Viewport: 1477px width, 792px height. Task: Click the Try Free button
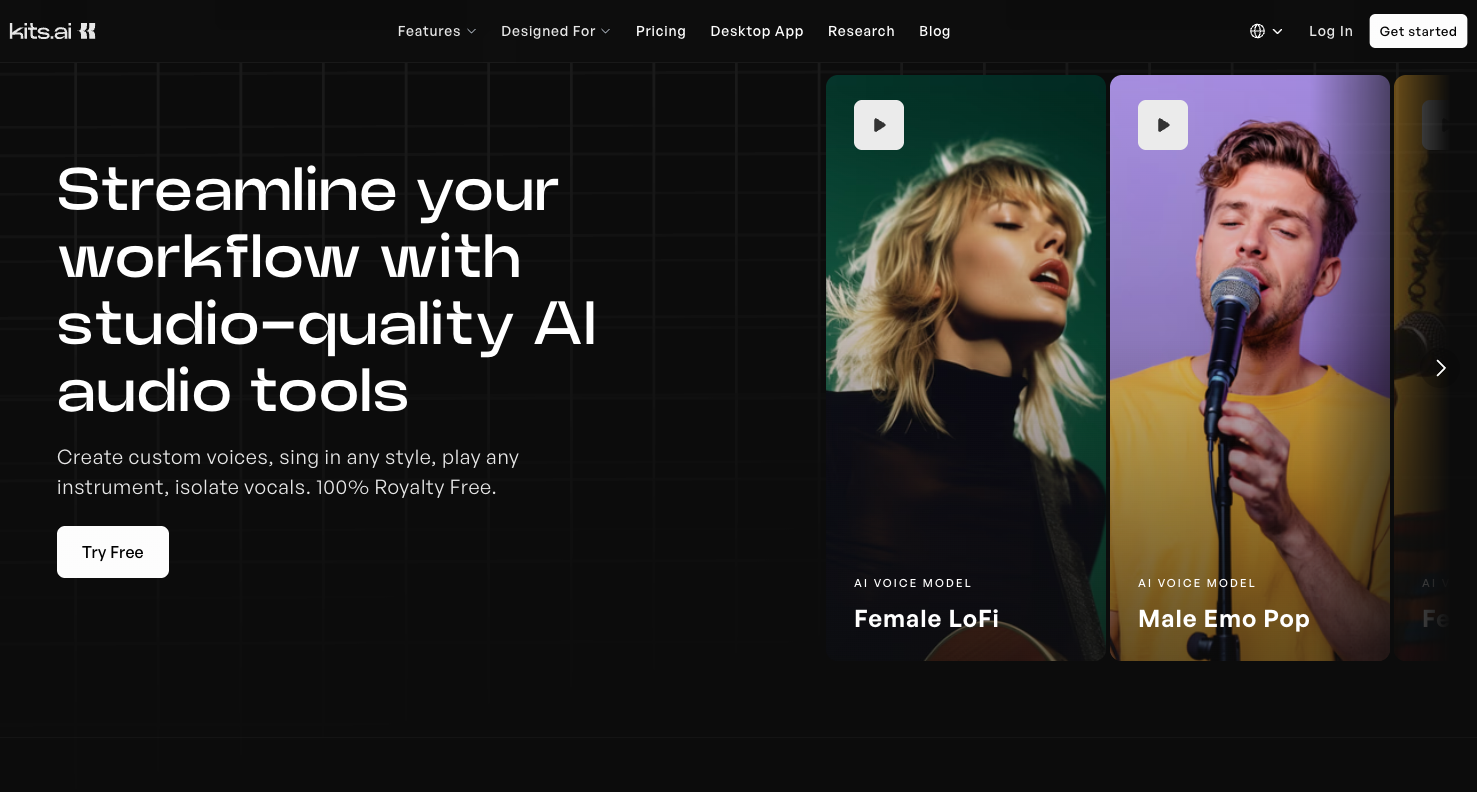pyautogui.click(x=113, y=552)
